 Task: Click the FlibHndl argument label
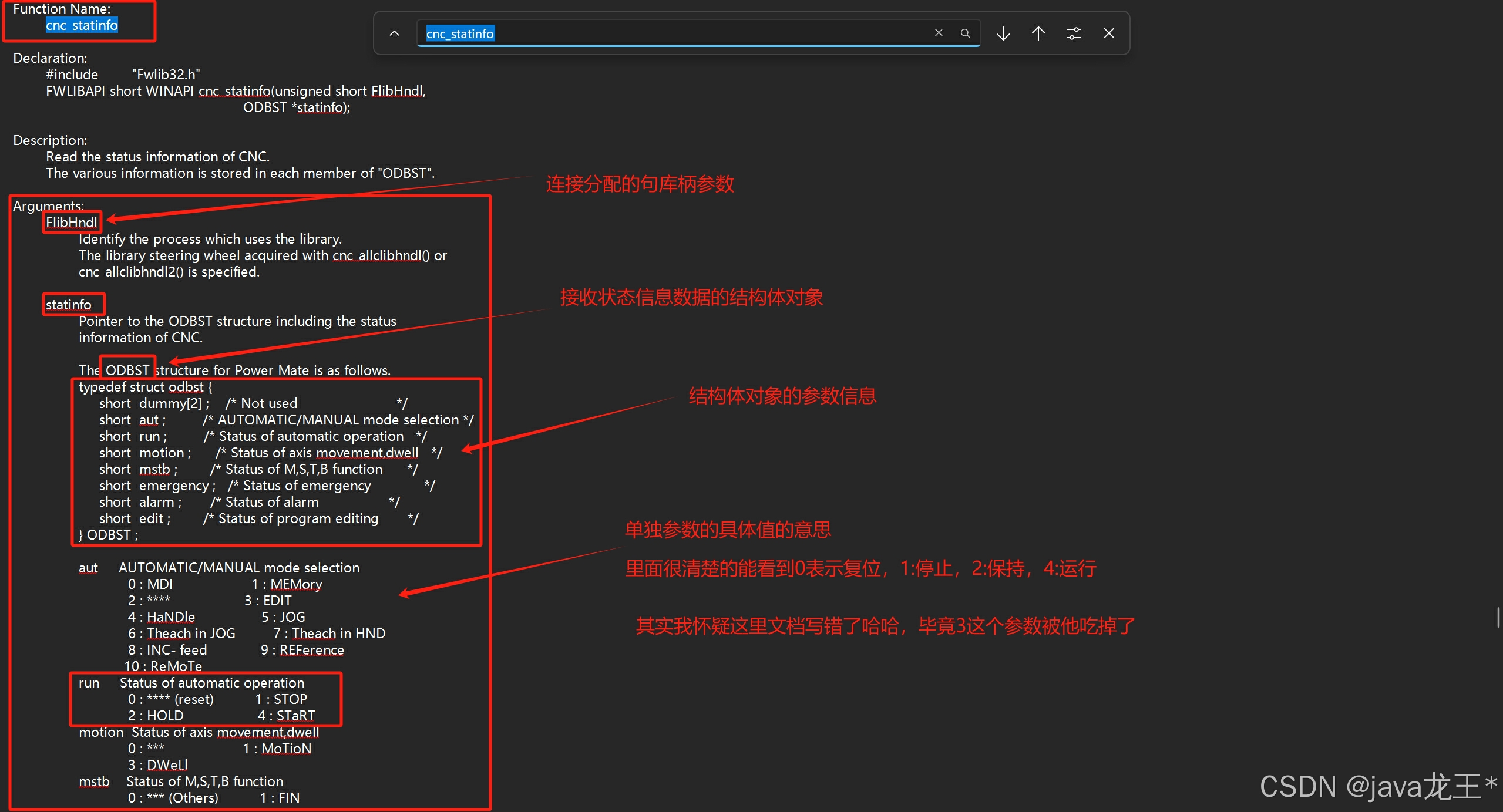[x=72, y=223]
